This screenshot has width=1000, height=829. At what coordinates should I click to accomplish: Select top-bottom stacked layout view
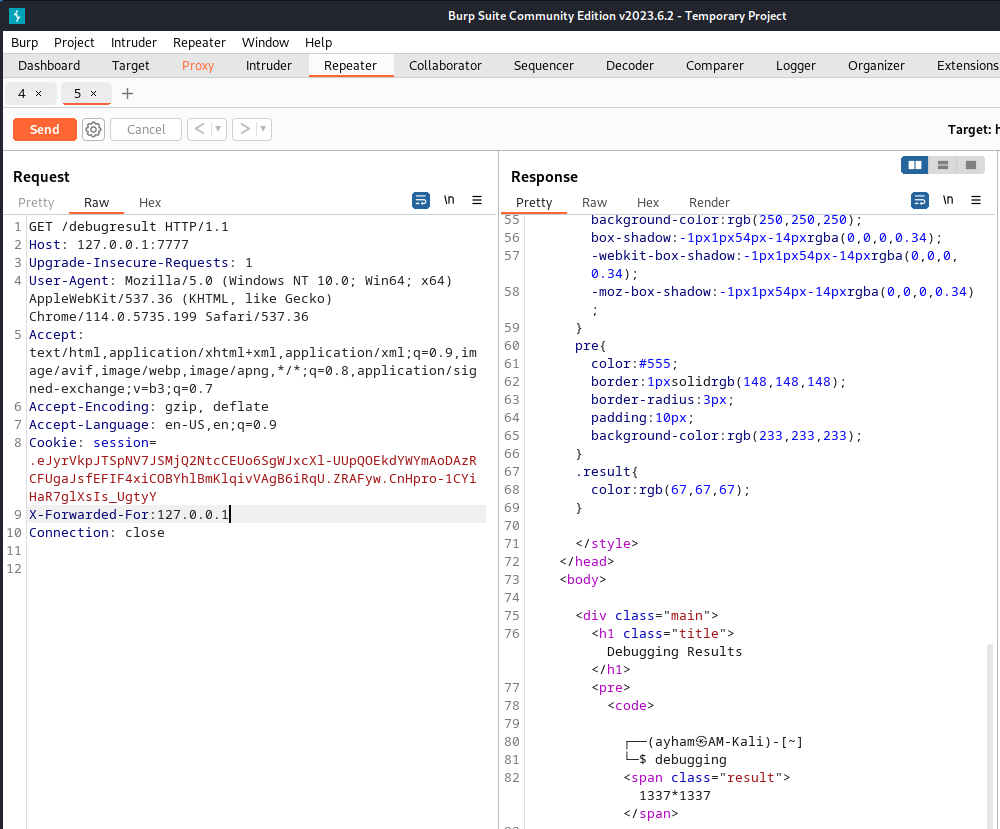(943, 165)
